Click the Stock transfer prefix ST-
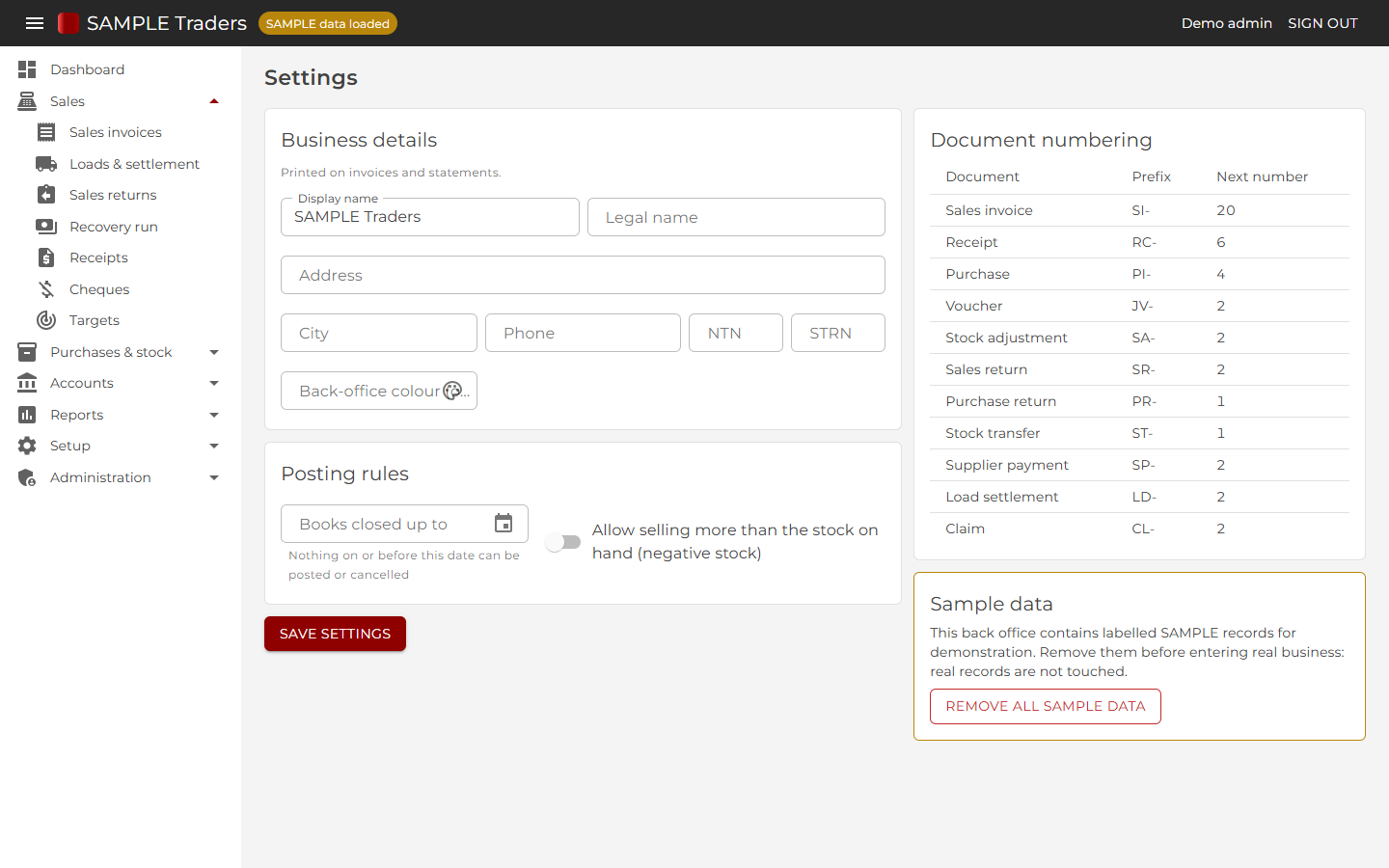Viewport: 1389px width, 868px height. [x=1142, y=433]
